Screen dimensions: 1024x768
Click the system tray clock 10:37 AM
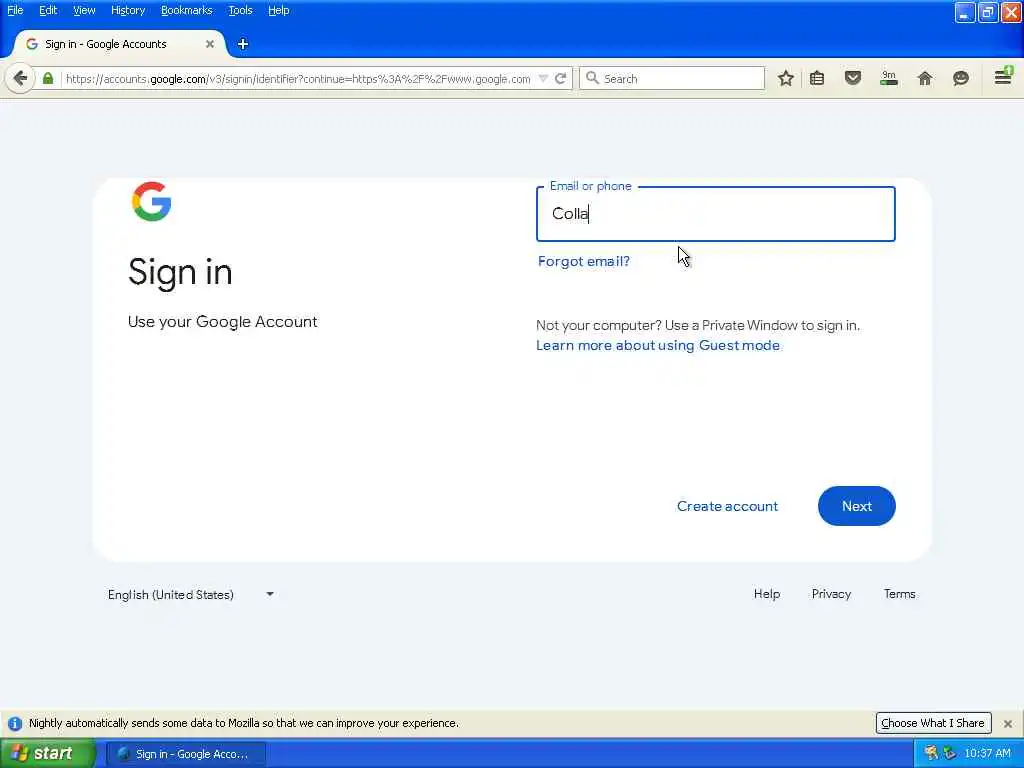(987, 754)
